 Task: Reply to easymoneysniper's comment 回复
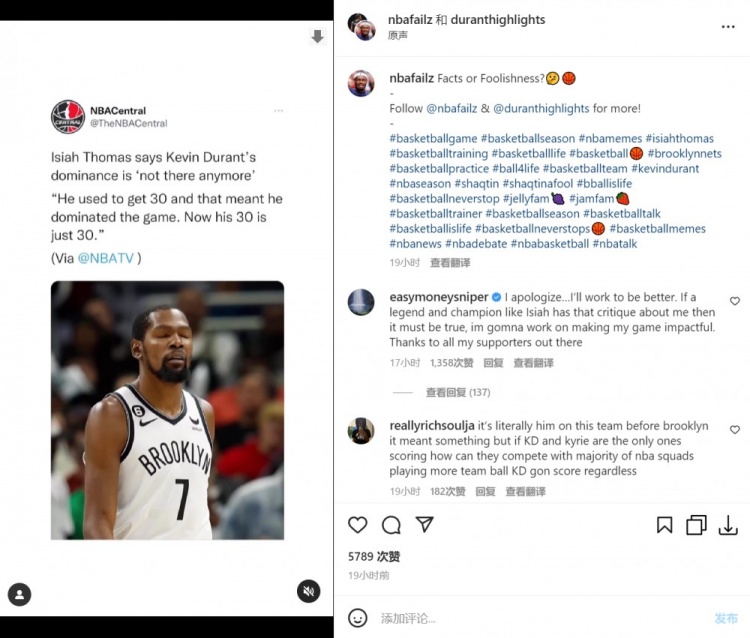pos(493,363)
